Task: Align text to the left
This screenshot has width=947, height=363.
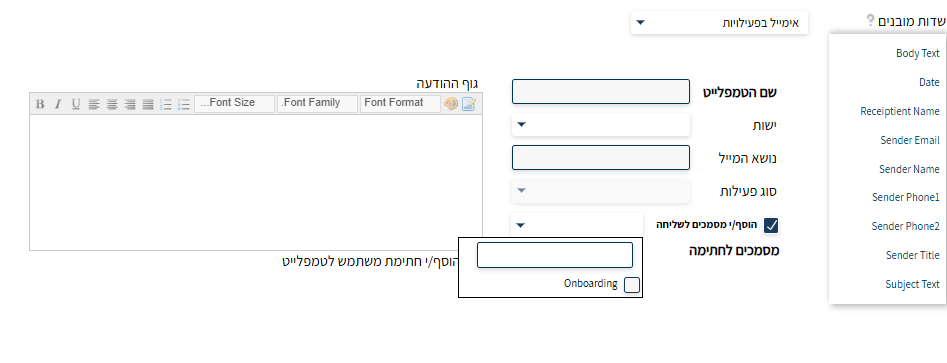Action: point(94,104)
